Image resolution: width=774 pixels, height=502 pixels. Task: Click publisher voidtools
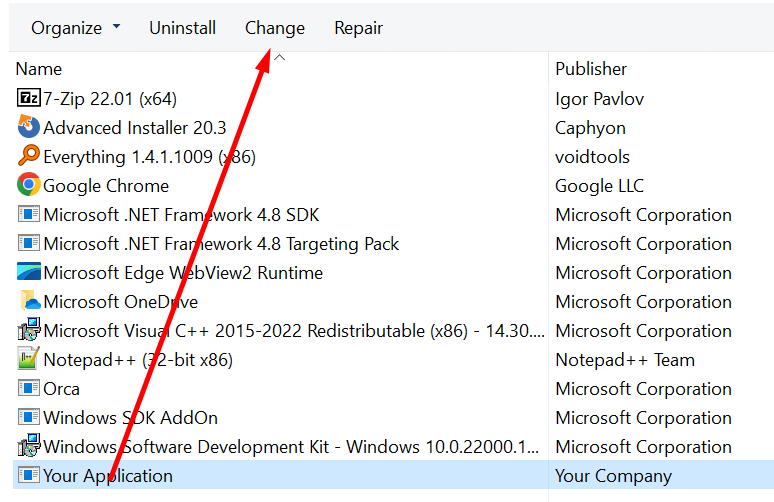click(592, 157)
